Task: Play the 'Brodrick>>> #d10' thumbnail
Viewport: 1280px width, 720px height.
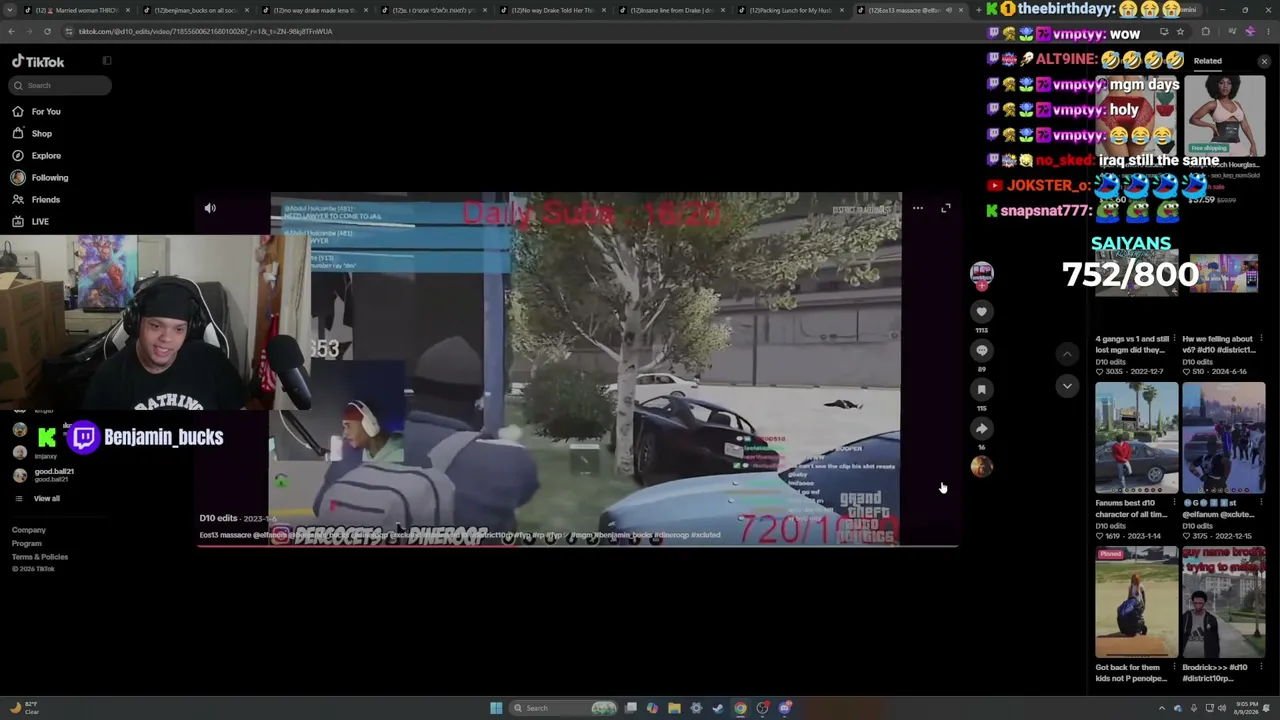Action: [1223, 602]
